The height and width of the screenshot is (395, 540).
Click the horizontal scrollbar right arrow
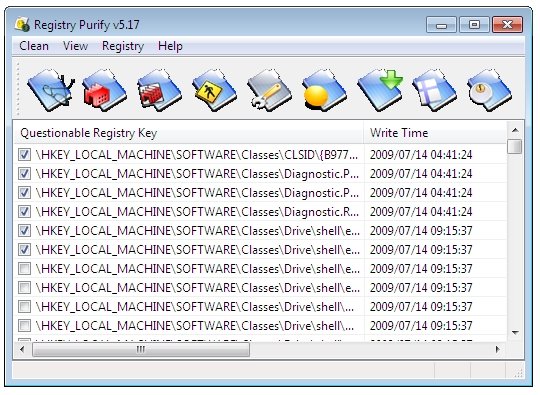point(498,350)
